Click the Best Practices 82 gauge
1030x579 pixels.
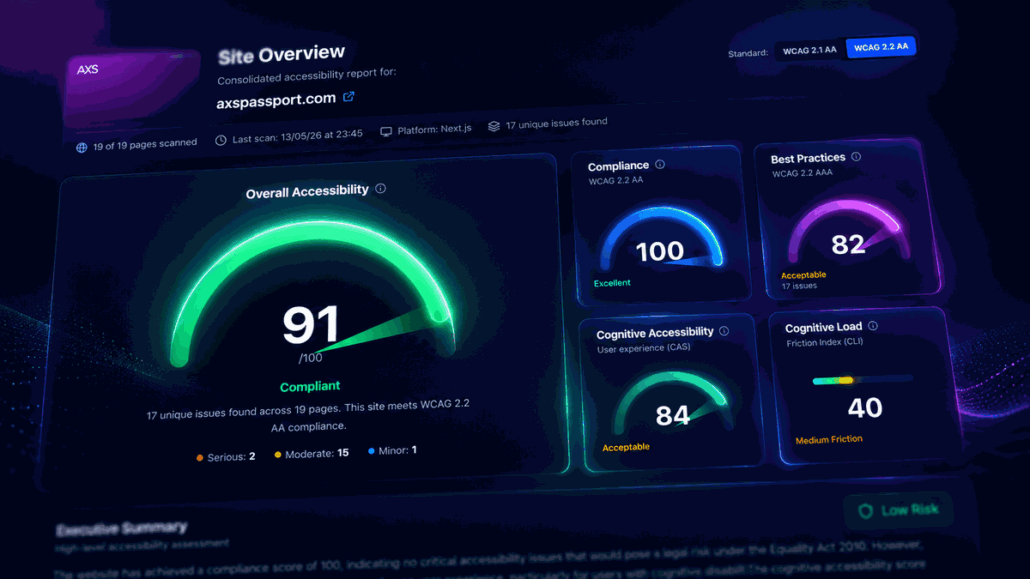point(848,231)
